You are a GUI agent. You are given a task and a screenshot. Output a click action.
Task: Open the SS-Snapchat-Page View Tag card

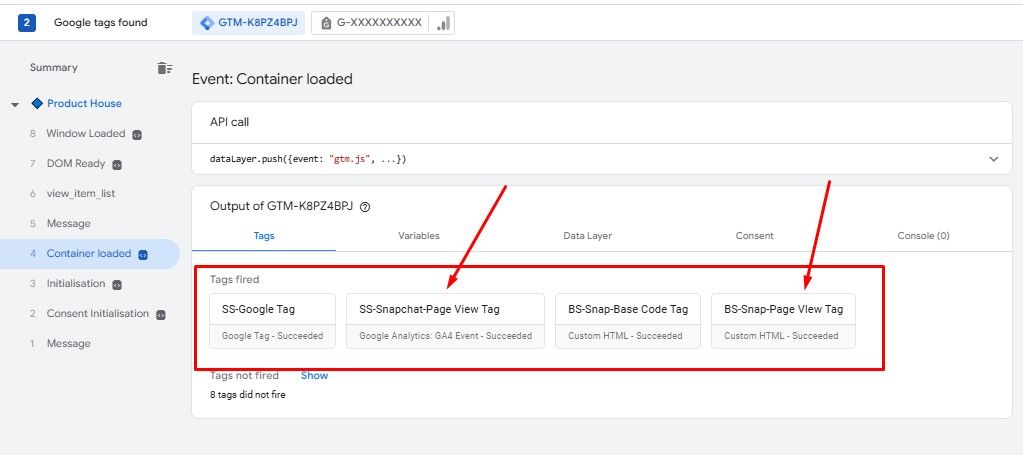point(445,321)
